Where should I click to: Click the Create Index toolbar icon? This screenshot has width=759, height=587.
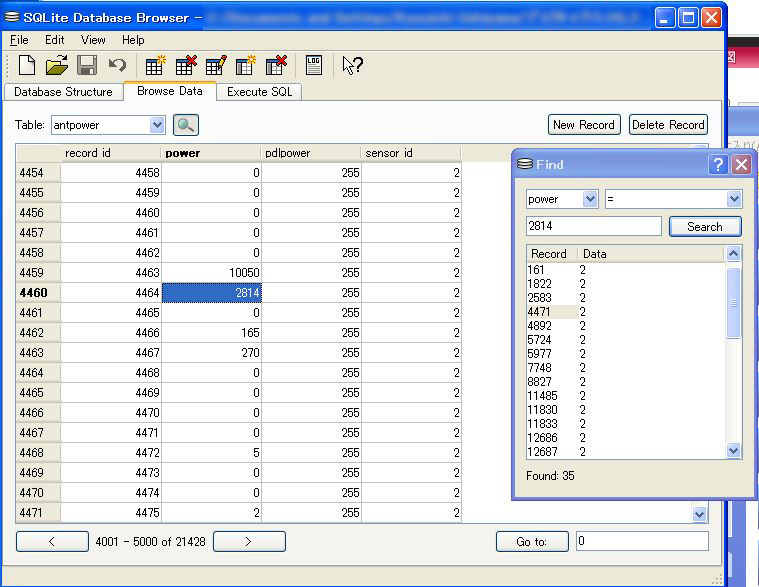246,65
